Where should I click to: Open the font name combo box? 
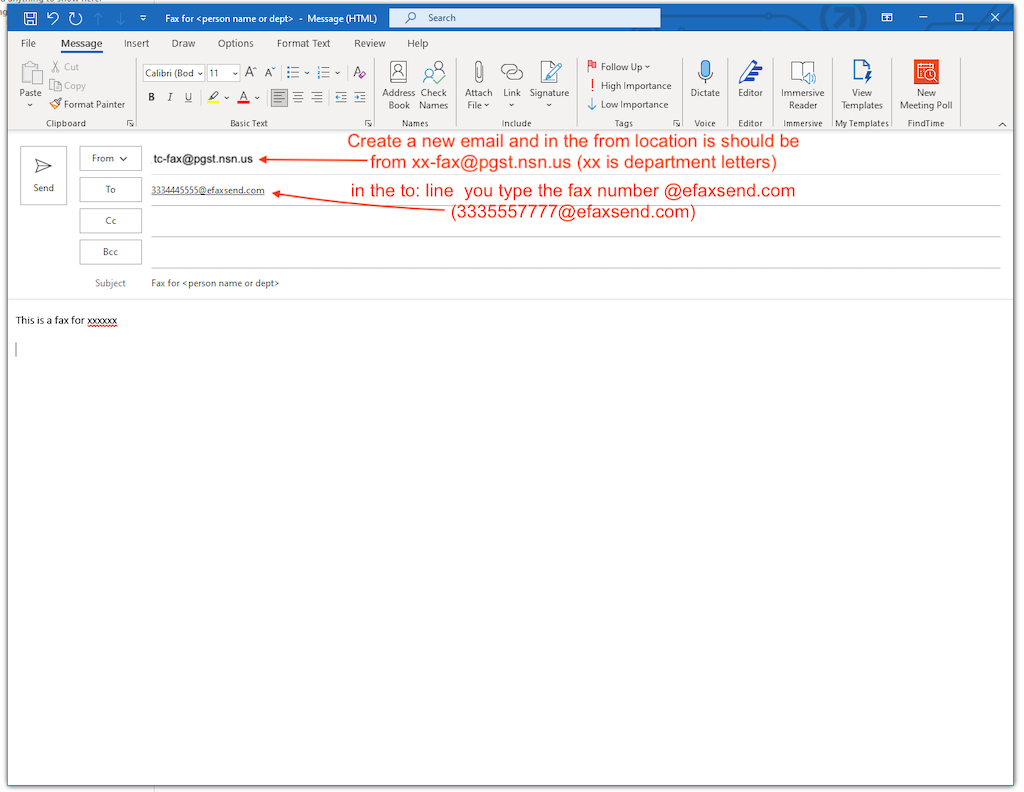174,73
